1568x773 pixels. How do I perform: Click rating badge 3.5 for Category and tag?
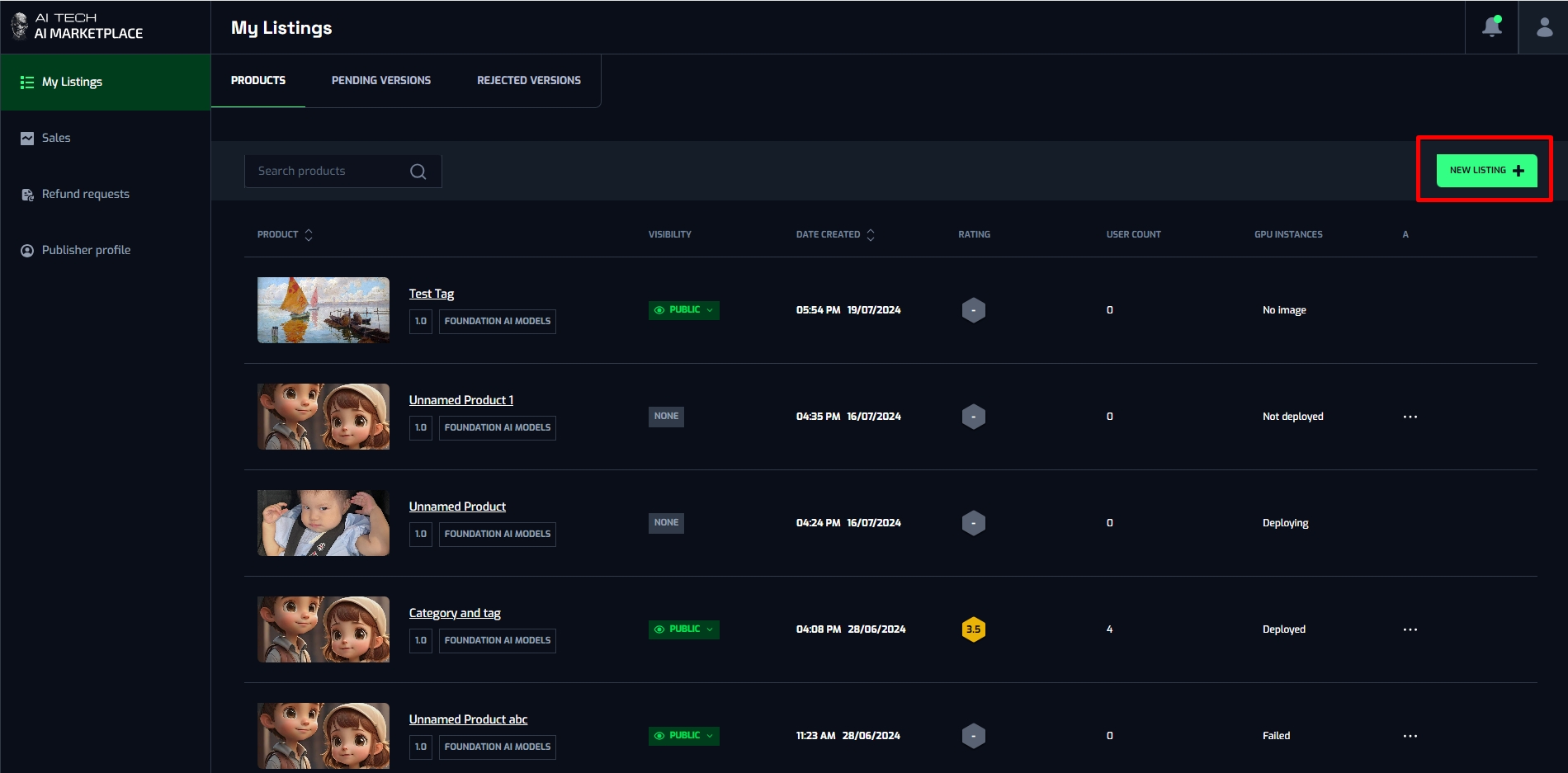973,629
